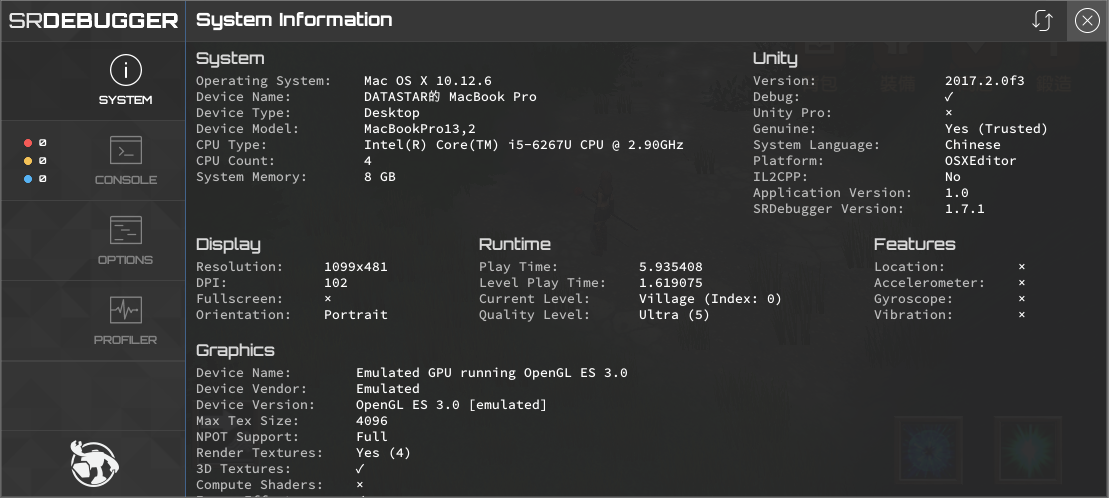1109x498 pixels.
Task: Click the 1099x481 resolution value
Action: pyautogui.click(x=356, y=267)
